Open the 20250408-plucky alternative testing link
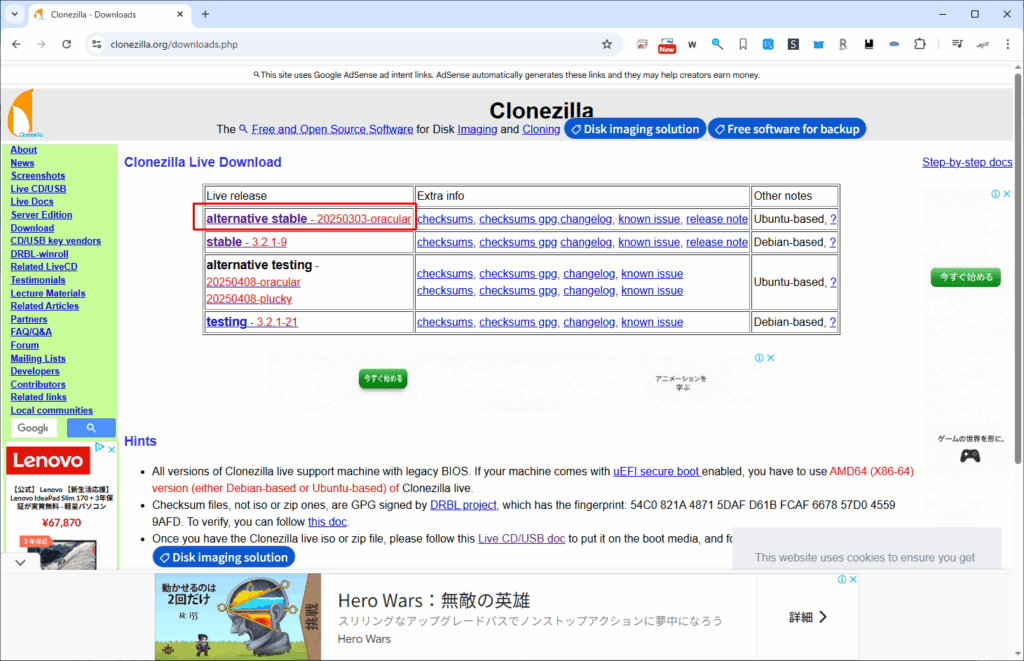Image resolution: width=1024 pixels, height=661 pixels. pyautogui.click(x=249, y=298)
